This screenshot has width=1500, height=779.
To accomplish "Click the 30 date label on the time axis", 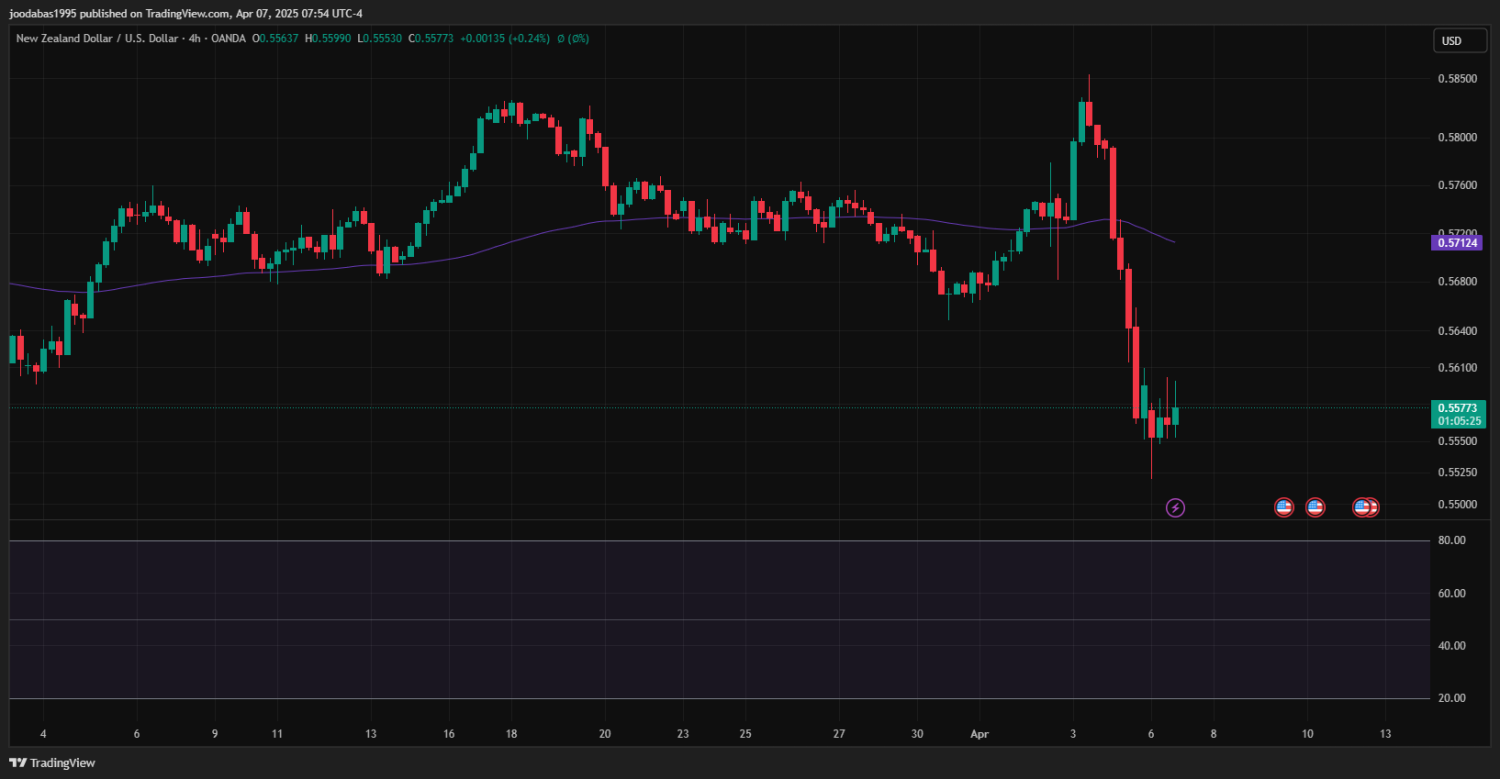I will (917, 734).
